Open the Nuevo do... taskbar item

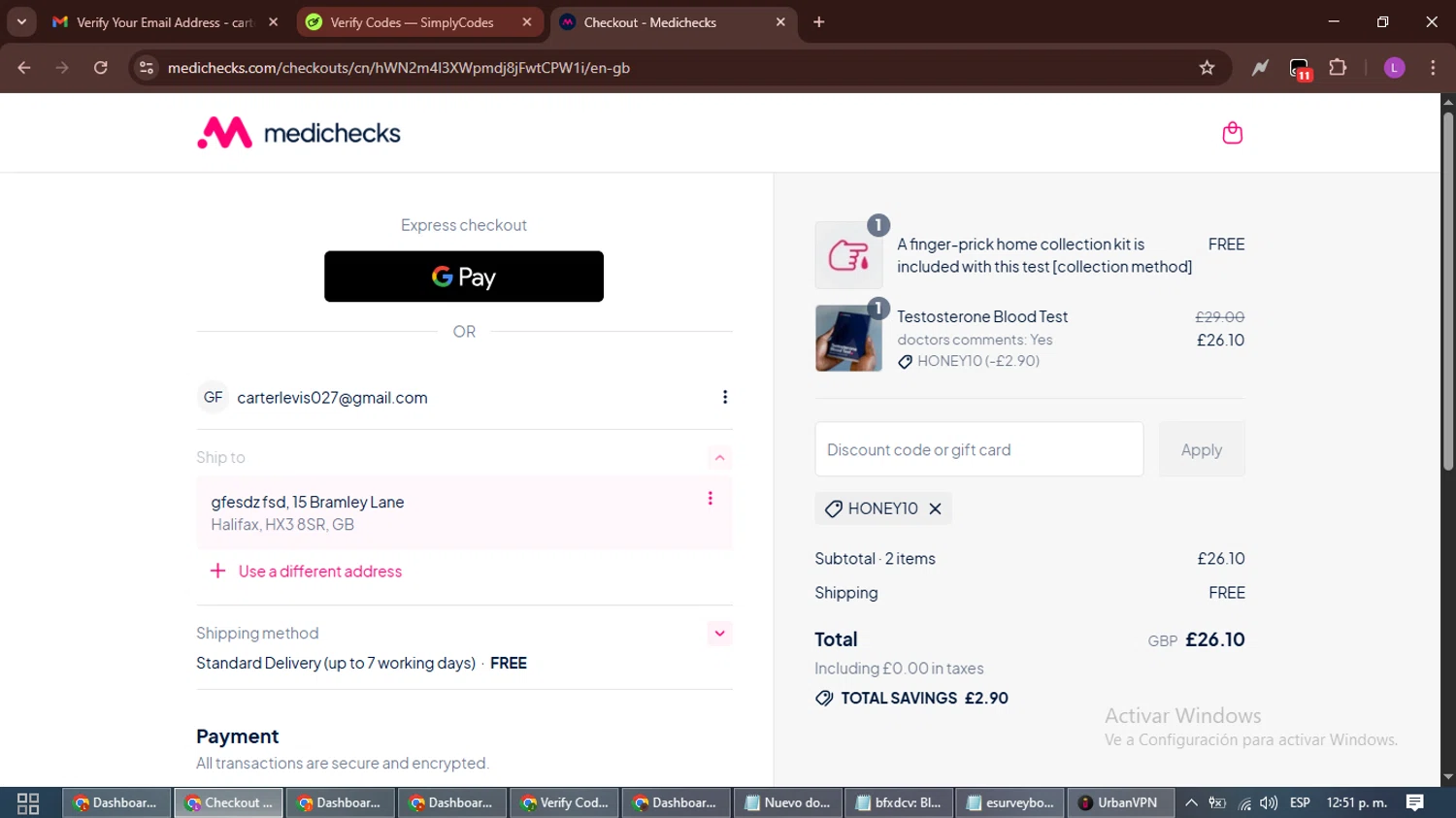click(787, 802)
